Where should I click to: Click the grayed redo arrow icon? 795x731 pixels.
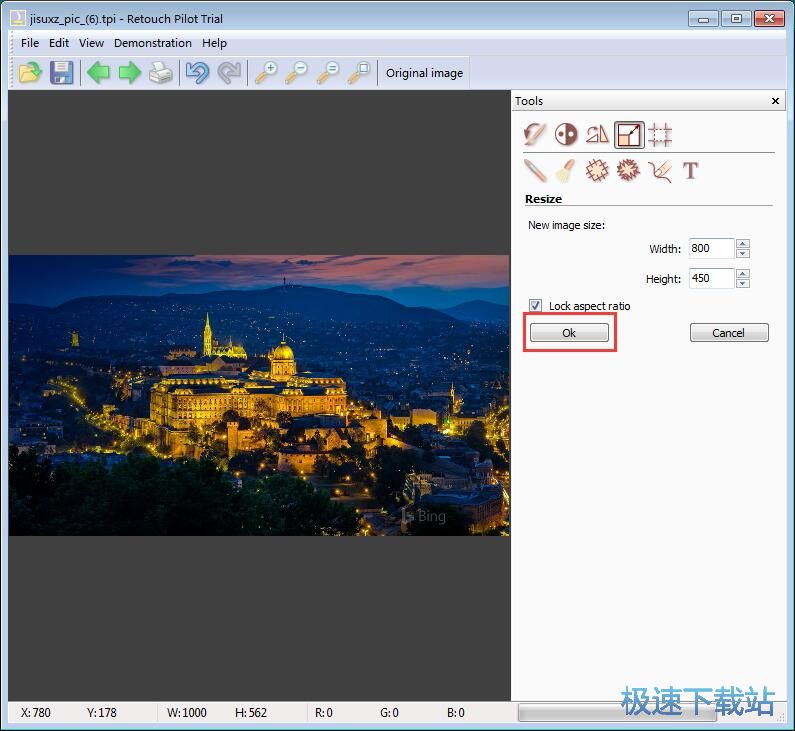[x=229, y=73]
